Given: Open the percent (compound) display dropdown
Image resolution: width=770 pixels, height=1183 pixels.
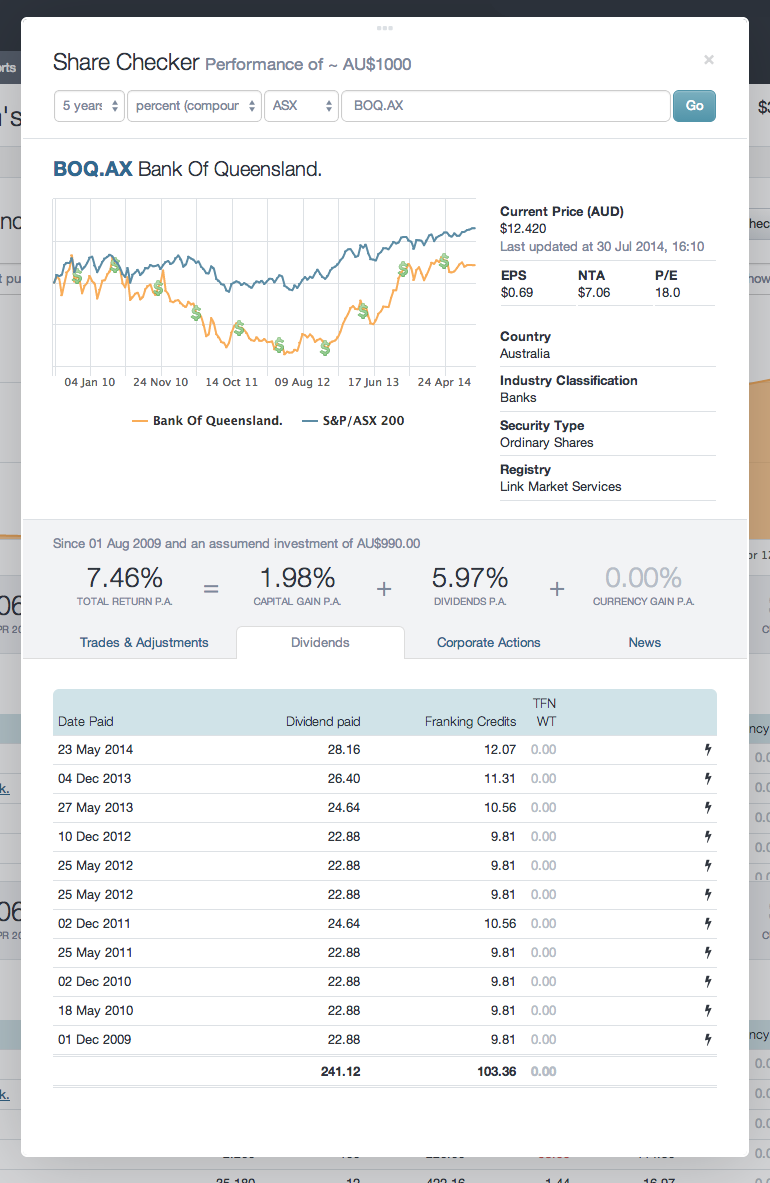Looking at the screenshot, I should click(x=194, y=105).
